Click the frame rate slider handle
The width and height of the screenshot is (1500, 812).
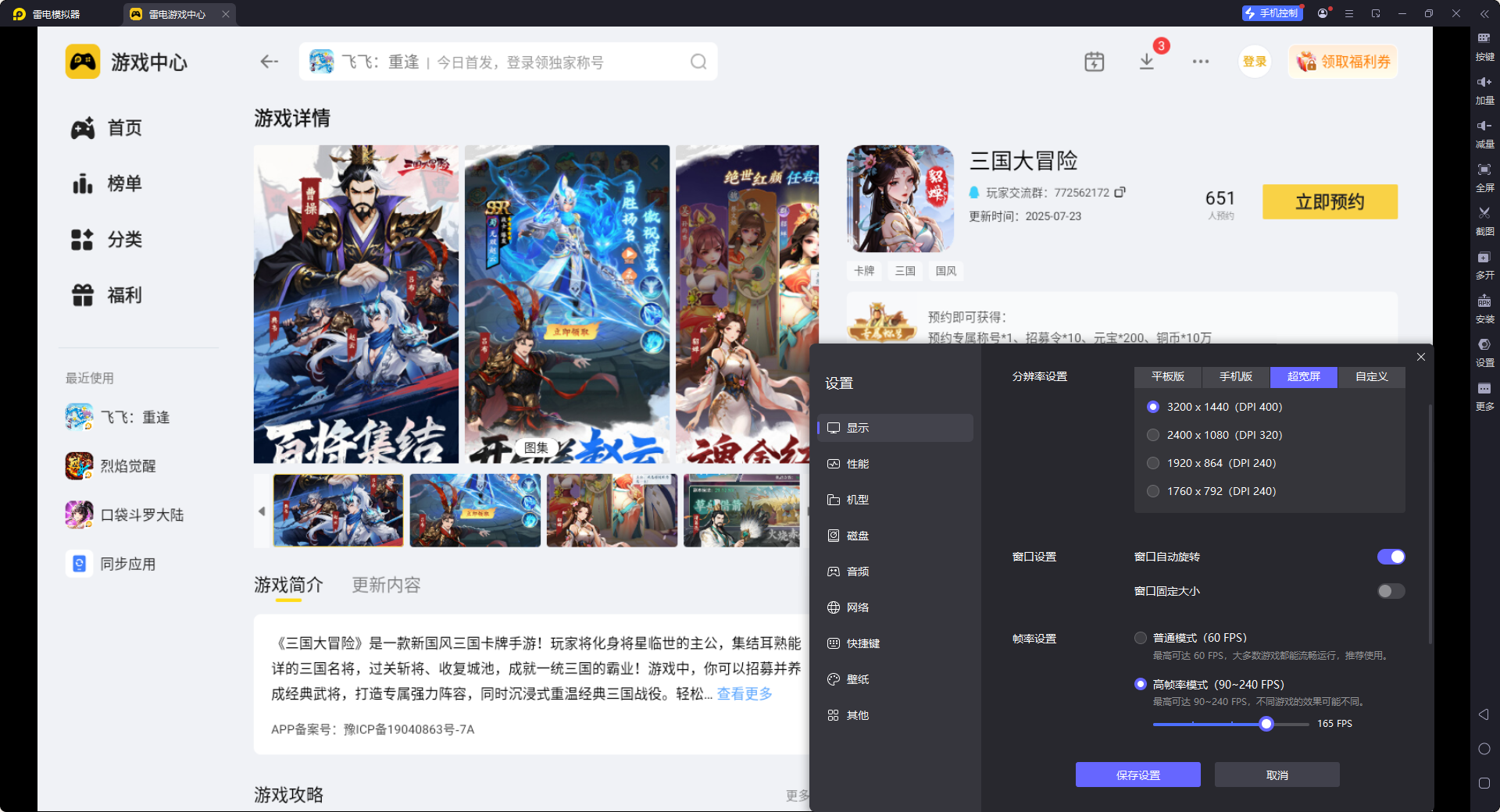tap(1266, 724)
